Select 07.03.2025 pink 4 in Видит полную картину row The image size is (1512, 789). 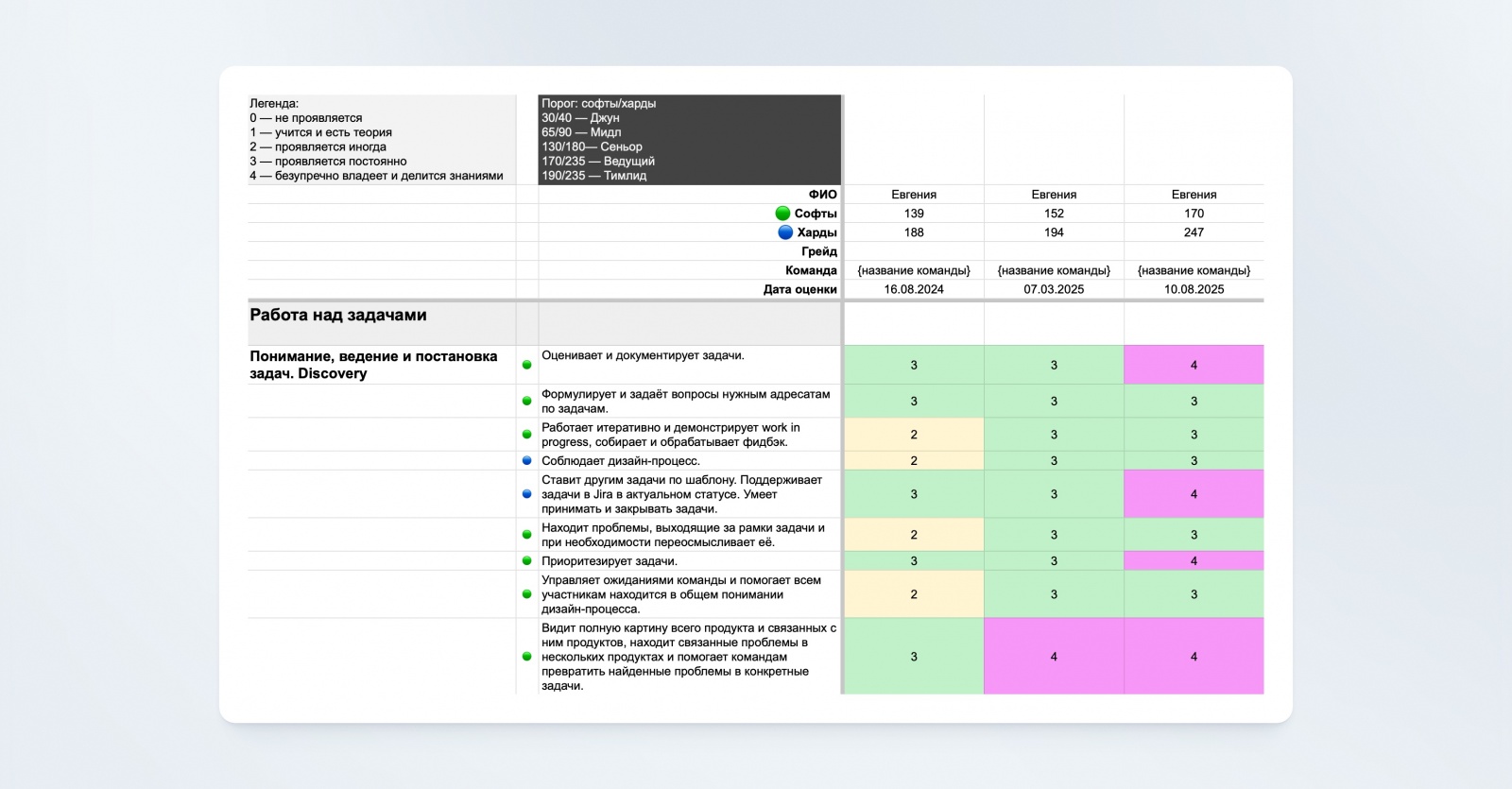coord(1054,657)
